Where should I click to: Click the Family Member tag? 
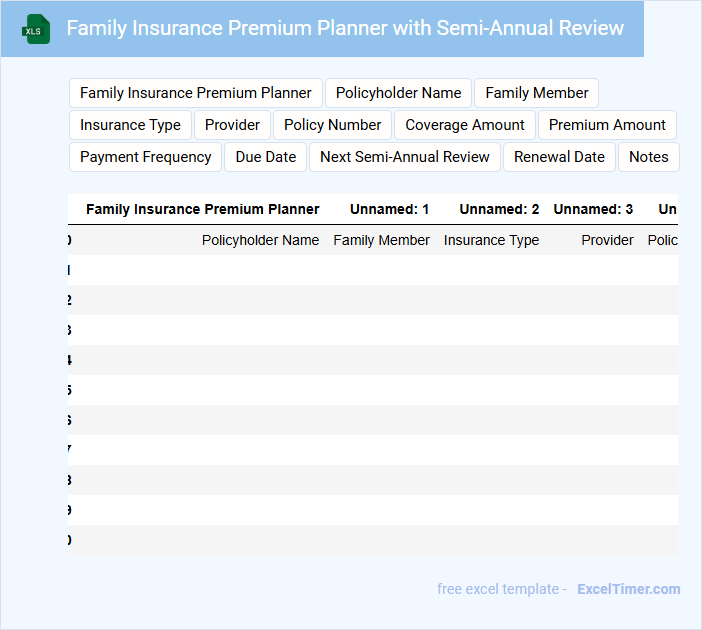(x=536, y=93)
